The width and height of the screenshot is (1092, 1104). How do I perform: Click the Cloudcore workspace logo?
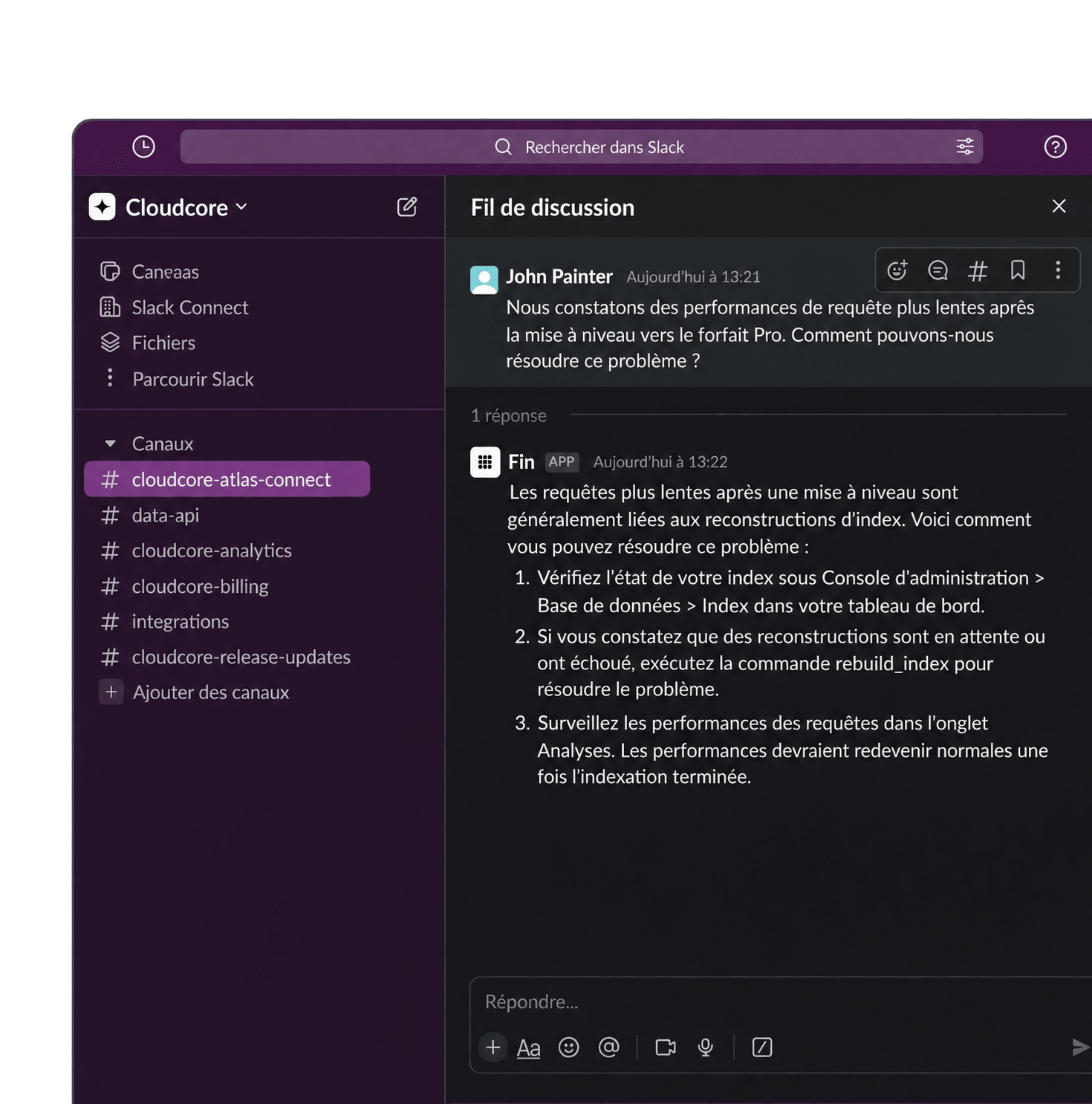103,207
